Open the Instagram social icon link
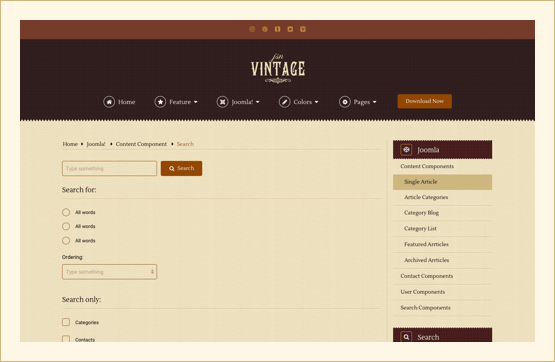 pos(252,29)
